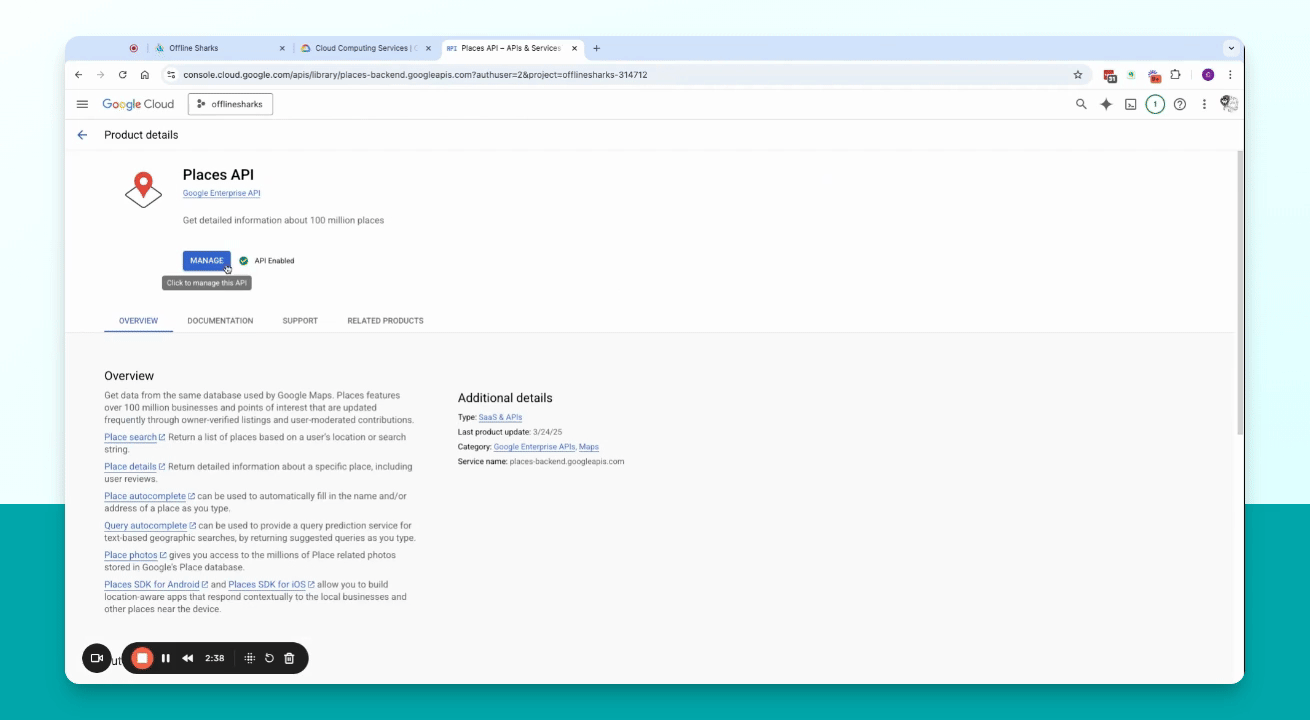Open the SaaS & APIs type link
This screenshot has width=1310, height=720.
[x=500, y=417]
